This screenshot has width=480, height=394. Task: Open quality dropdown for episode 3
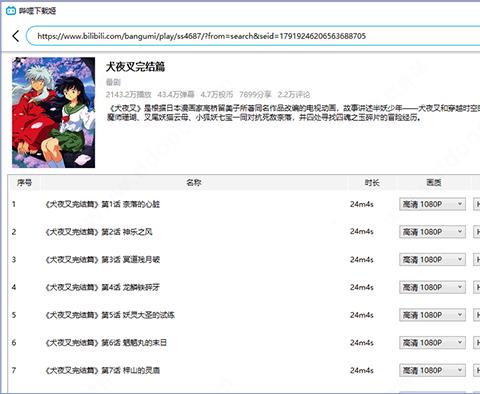point(432,259)
